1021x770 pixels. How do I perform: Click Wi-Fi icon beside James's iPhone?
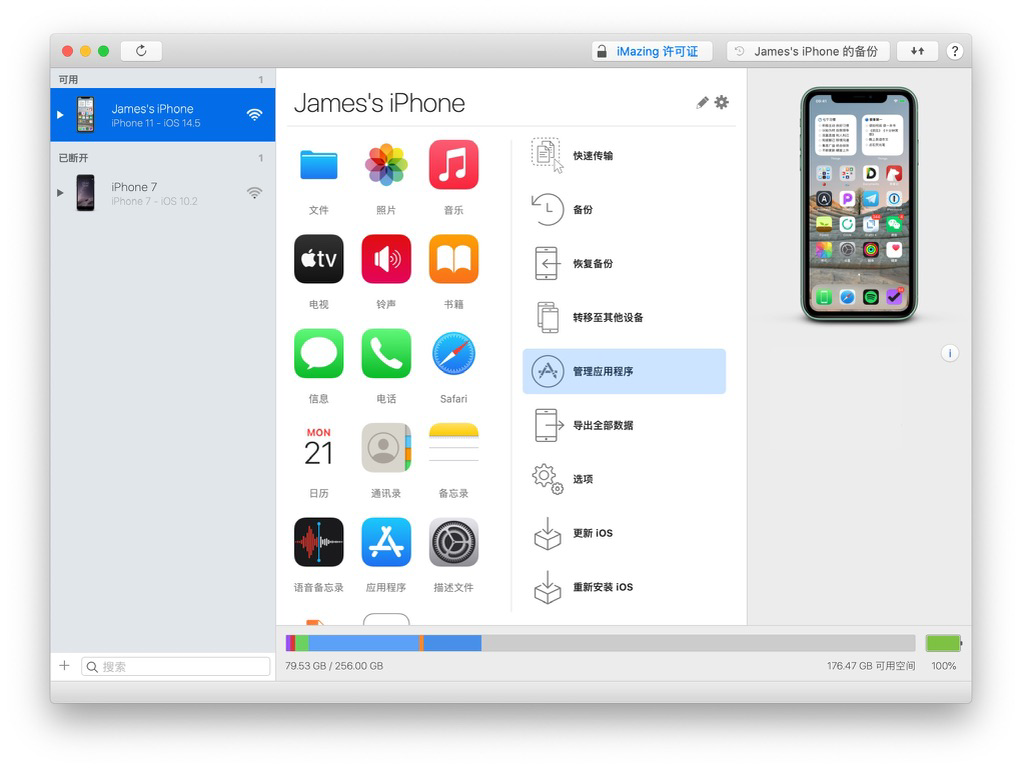[x=254, y=115]
